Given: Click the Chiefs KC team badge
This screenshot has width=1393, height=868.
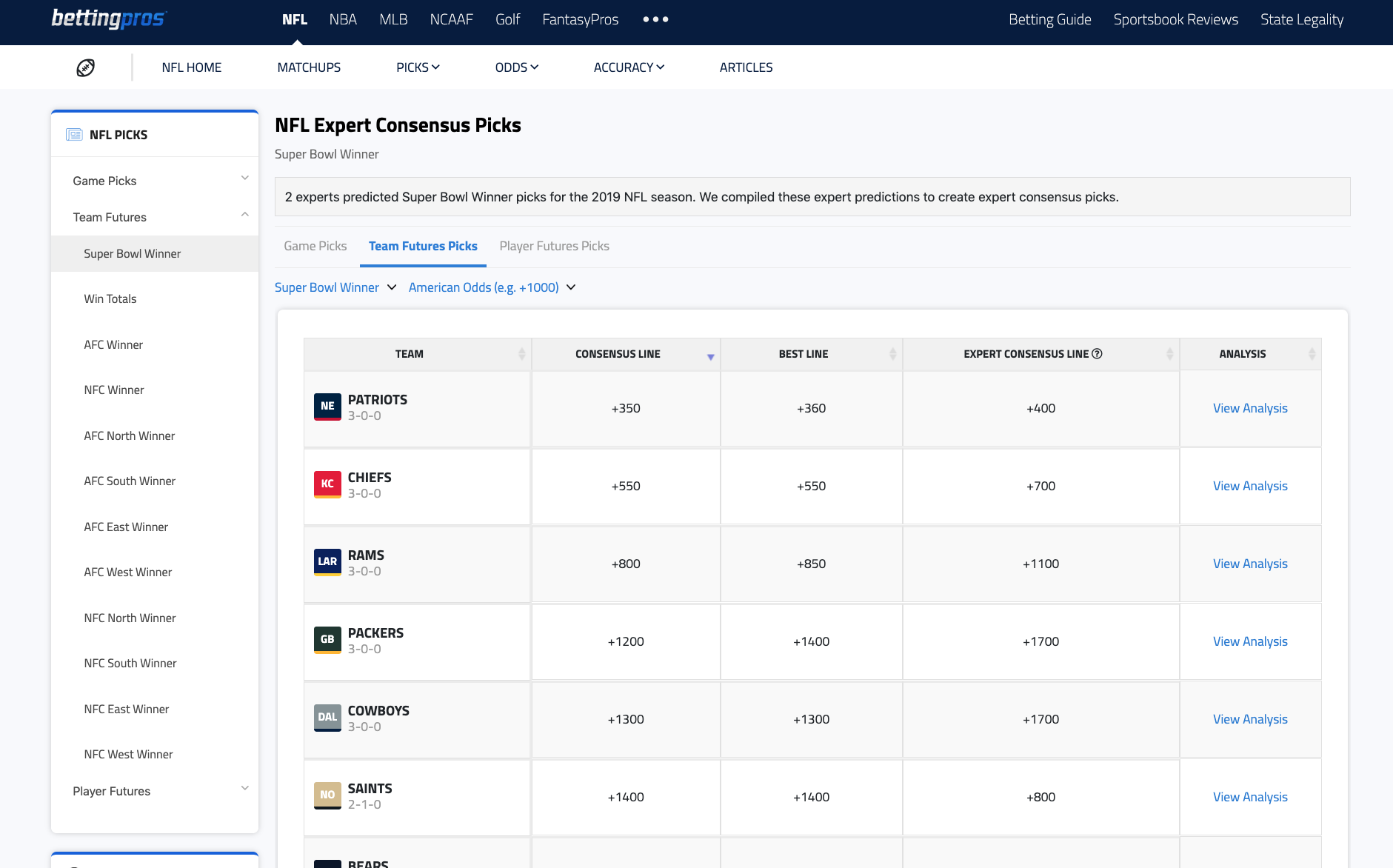Looking at the screenshot, I should 327,484.
